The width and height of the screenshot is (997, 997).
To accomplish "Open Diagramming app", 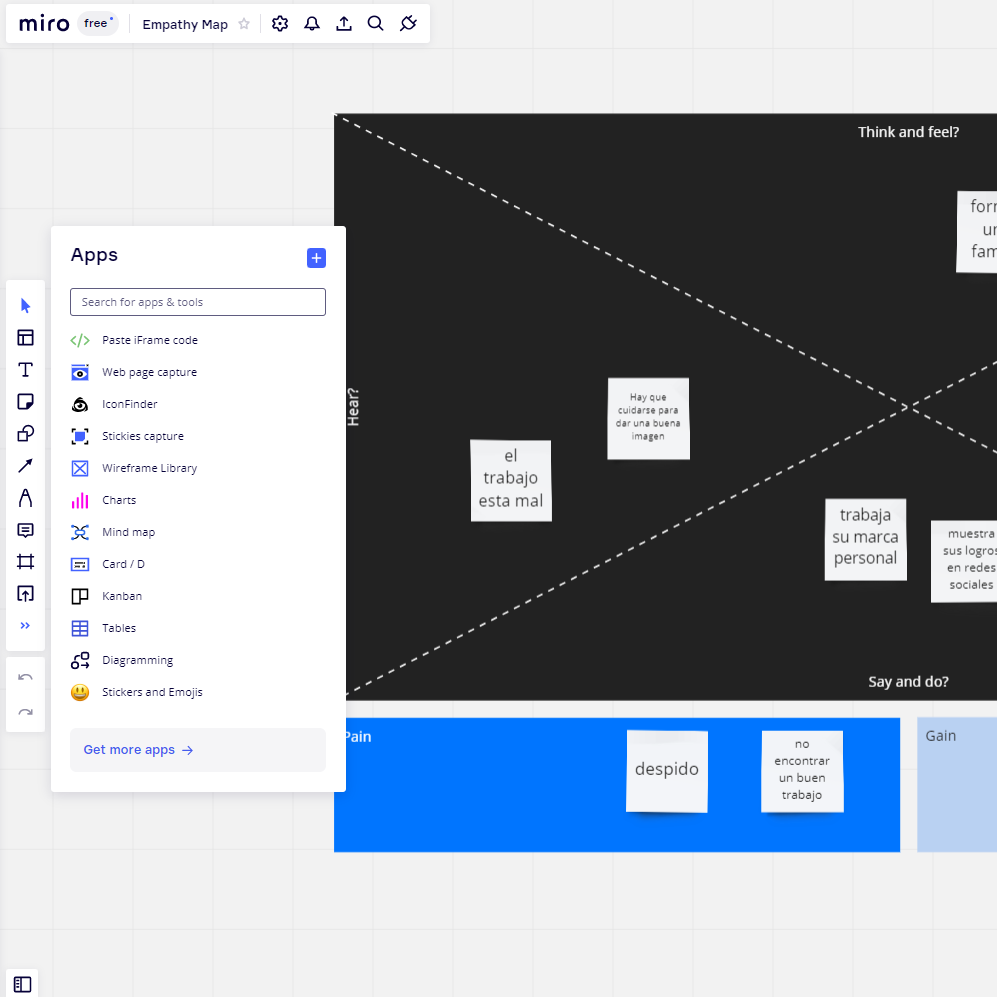I will click(198, 661).
